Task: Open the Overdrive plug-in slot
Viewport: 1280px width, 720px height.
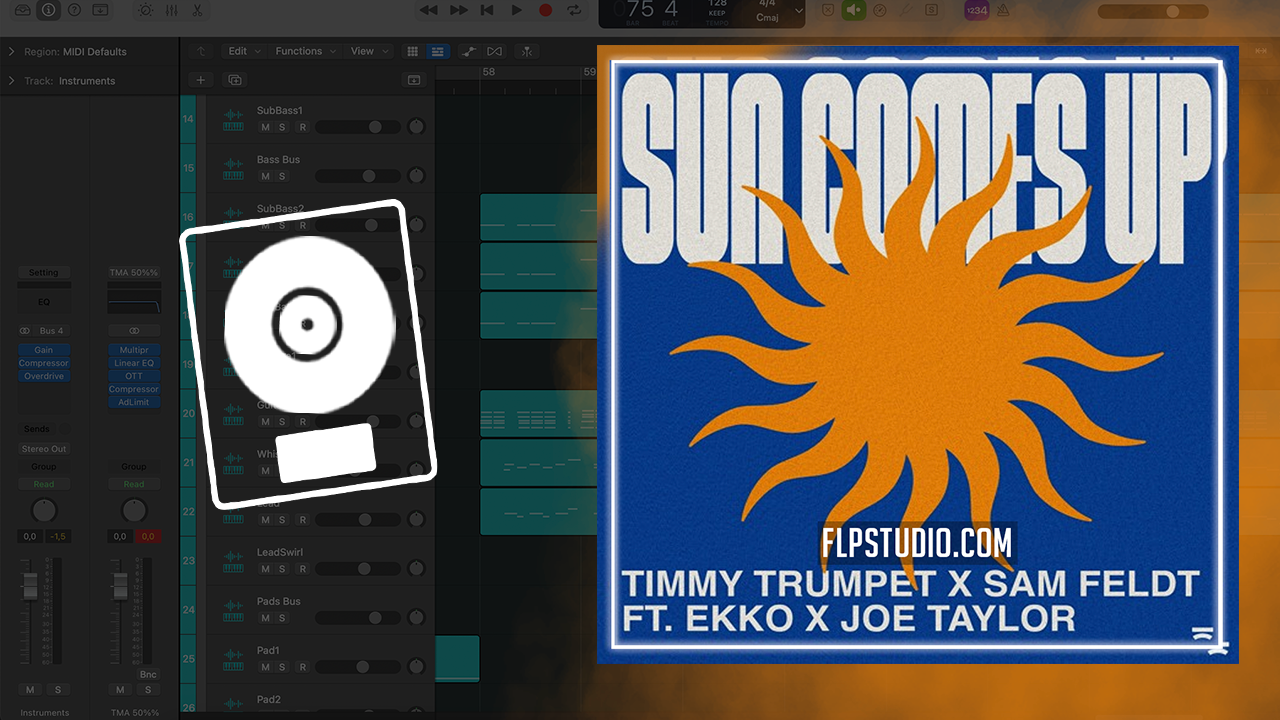Action: coord(43,376)
